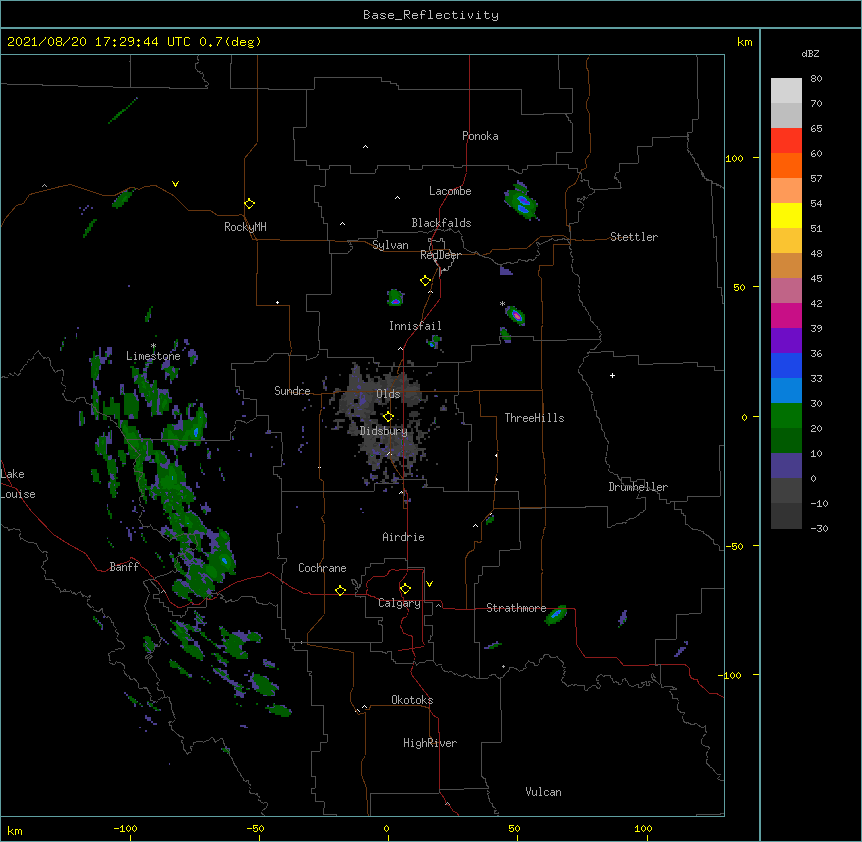Click the light gray 70-80 dBZ swatch at the top of the legend
The image size is (862, 842).
[786, 91]
